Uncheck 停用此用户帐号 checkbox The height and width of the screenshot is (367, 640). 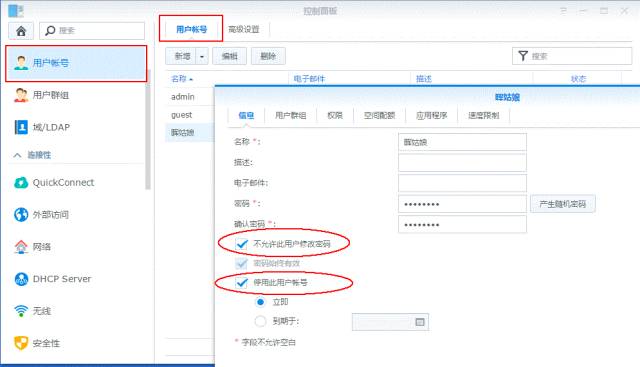(x=242, y=282)
